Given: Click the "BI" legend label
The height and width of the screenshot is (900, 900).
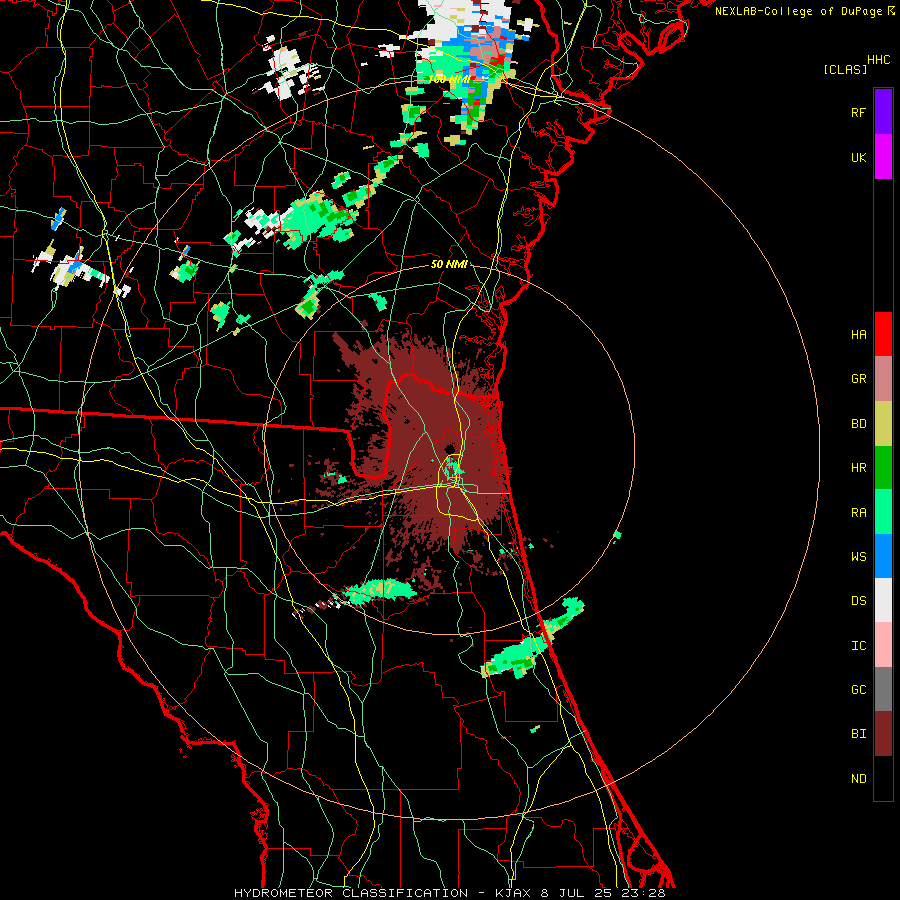Looking at the screenshot, I should point(858,734).
